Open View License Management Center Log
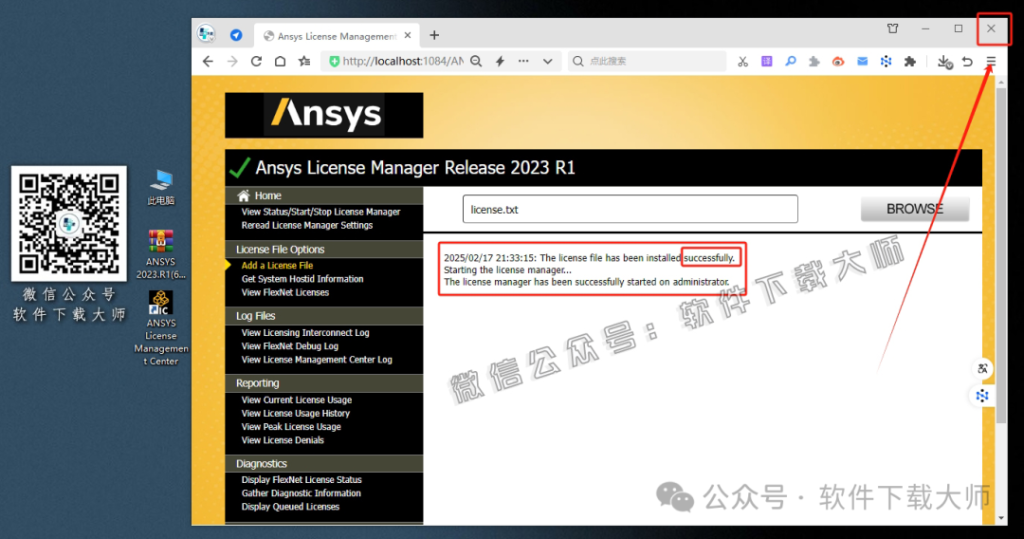The image size is (1024, 539). tap(317, 360)
